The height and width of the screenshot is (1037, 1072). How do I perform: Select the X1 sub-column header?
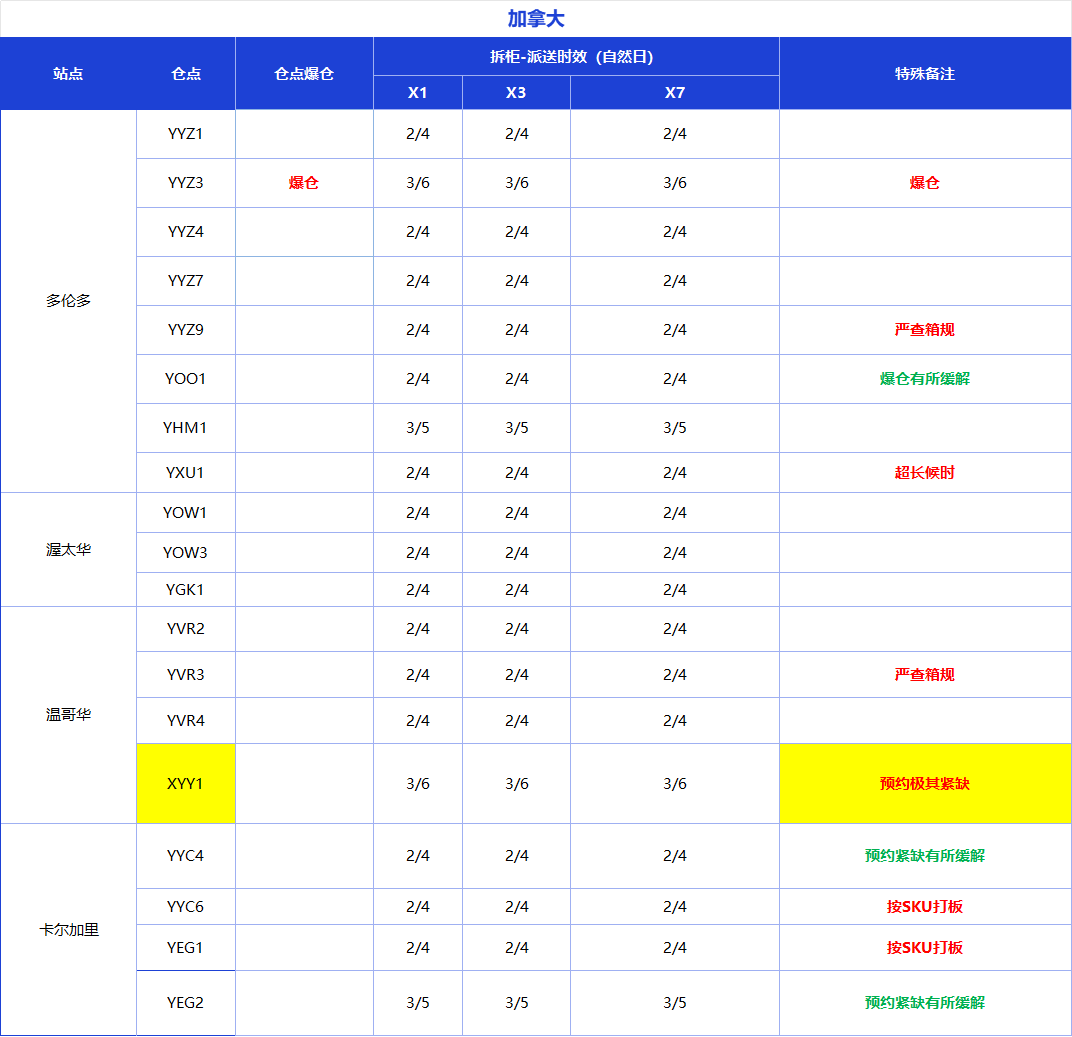tap(418, 93)
